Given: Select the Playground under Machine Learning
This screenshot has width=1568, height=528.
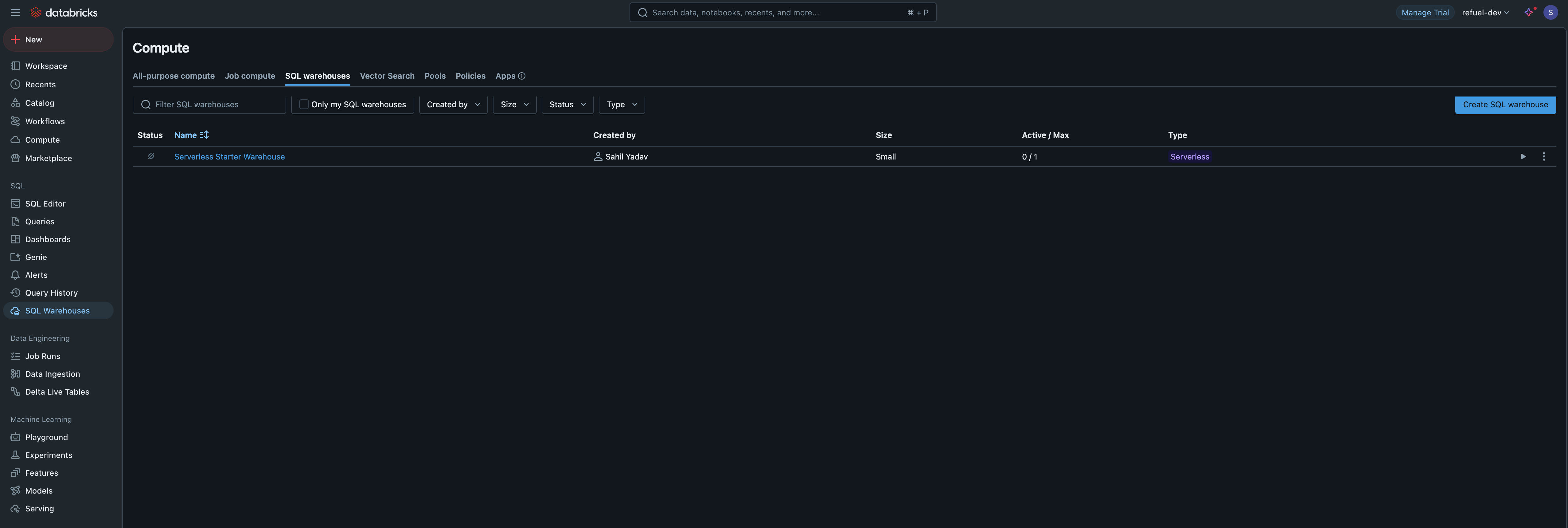Looking at the screenshot, I should [x=46, y=437].
